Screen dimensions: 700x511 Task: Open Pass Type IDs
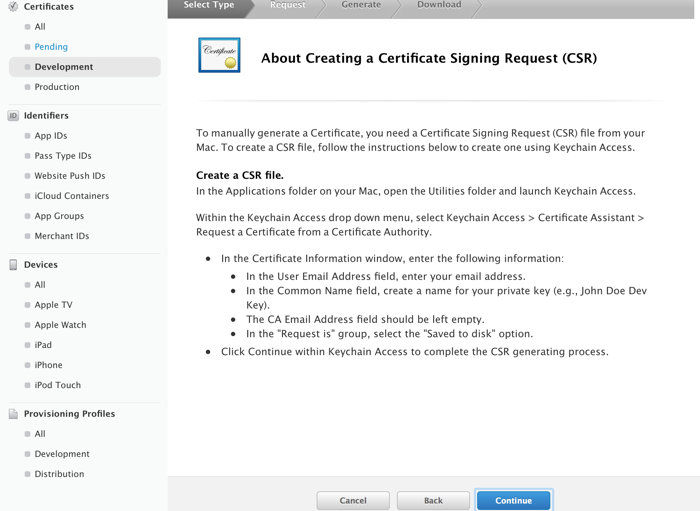point(63,156)
